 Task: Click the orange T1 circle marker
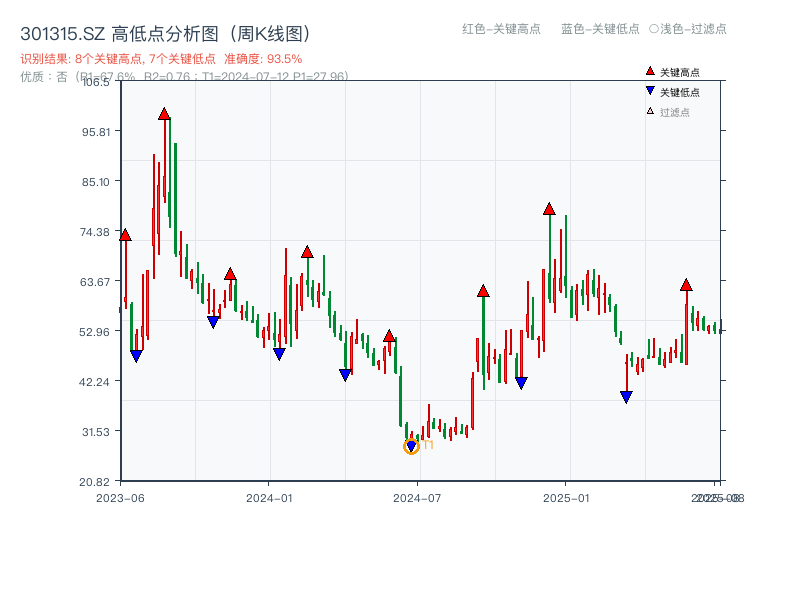[411, 446]
